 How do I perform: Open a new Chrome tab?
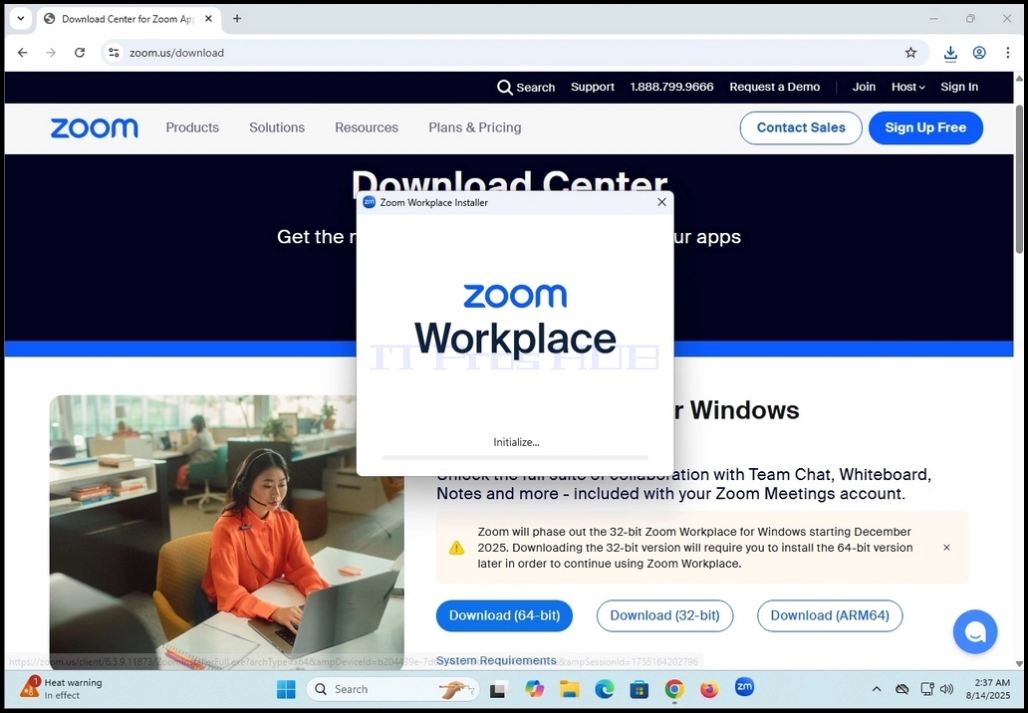[237, 19]
